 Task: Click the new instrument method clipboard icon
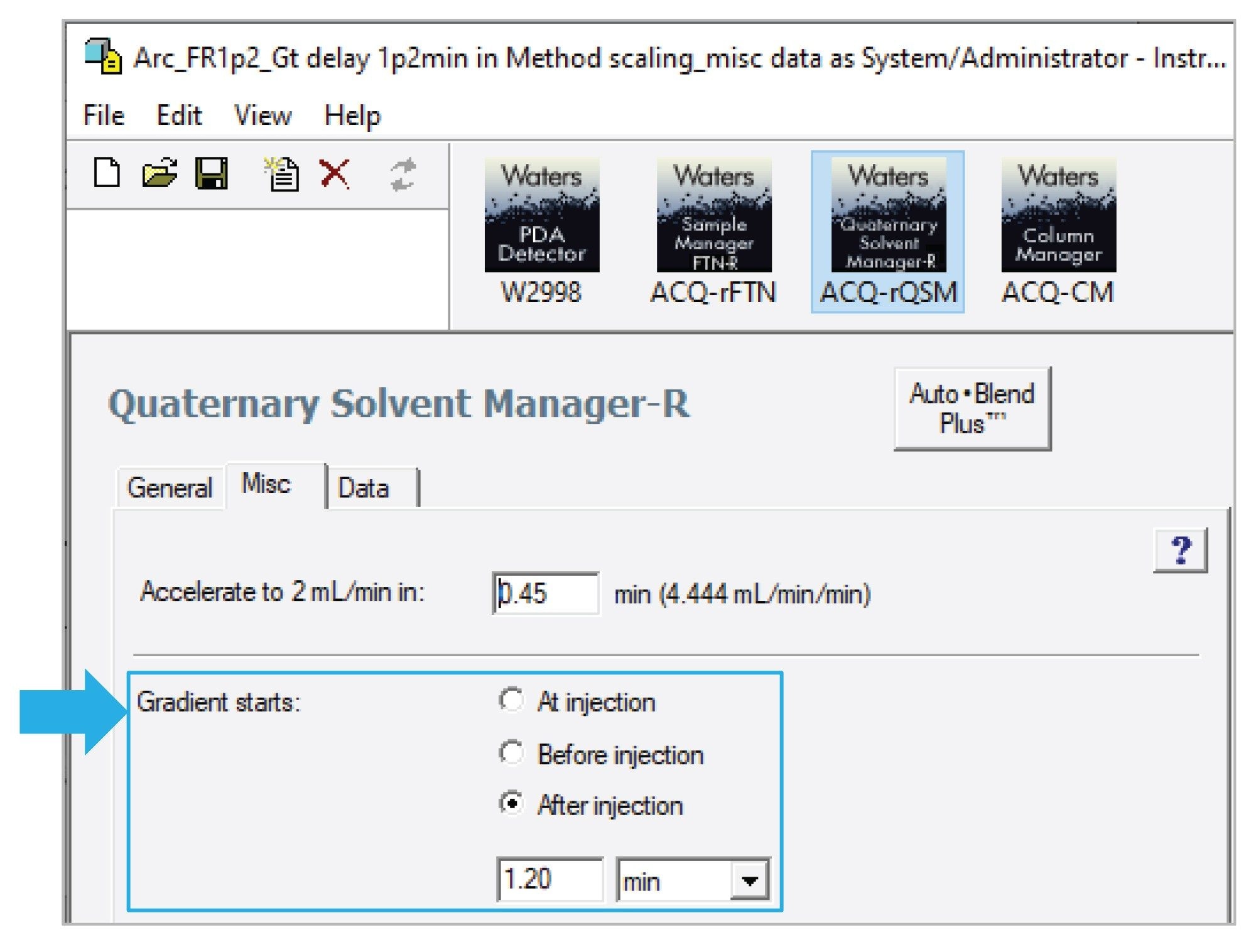pos(281,173)
